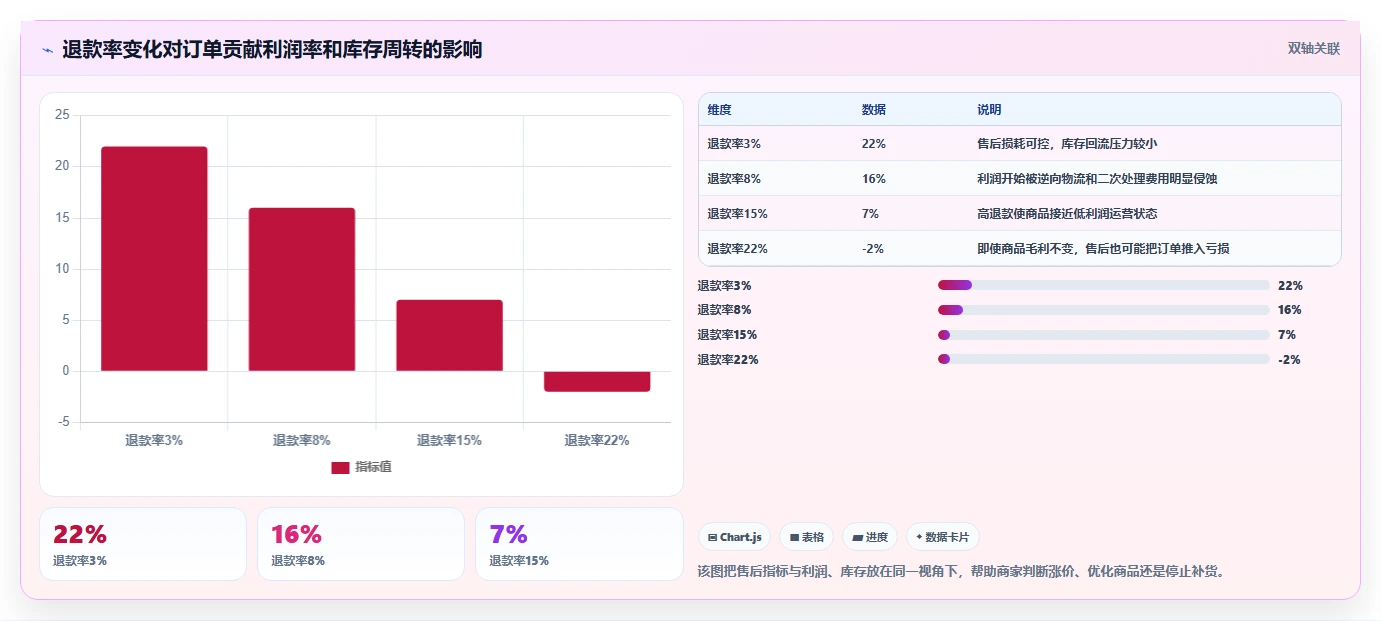Click y-axis tick label -5
Screen dimensions: 1381x621
coord(63,422)
